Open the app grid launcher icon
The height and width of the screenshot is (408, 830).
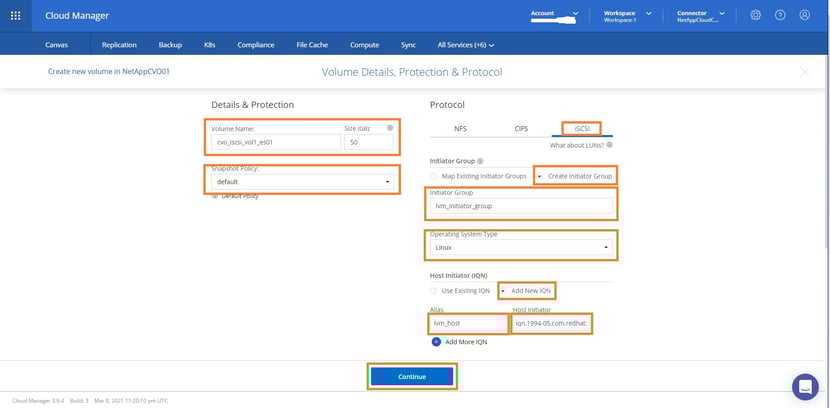16,16
